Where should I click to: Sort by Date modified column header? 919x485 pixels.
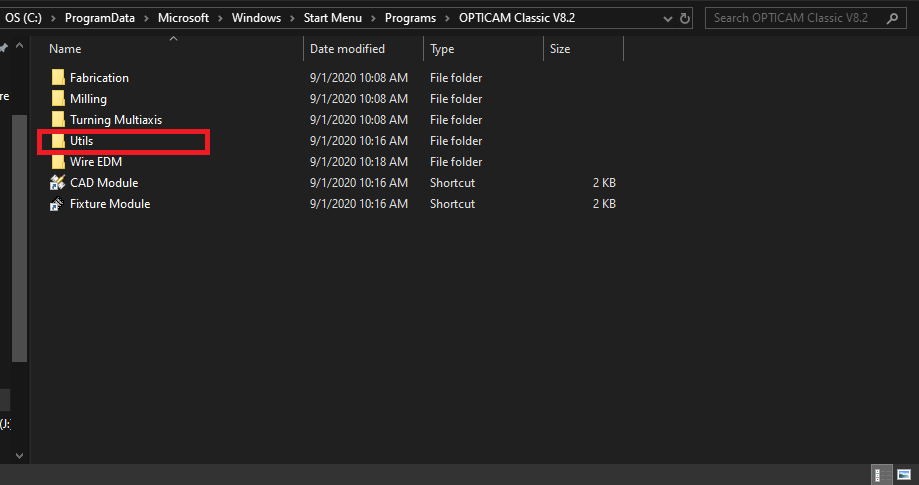[348, 49]
